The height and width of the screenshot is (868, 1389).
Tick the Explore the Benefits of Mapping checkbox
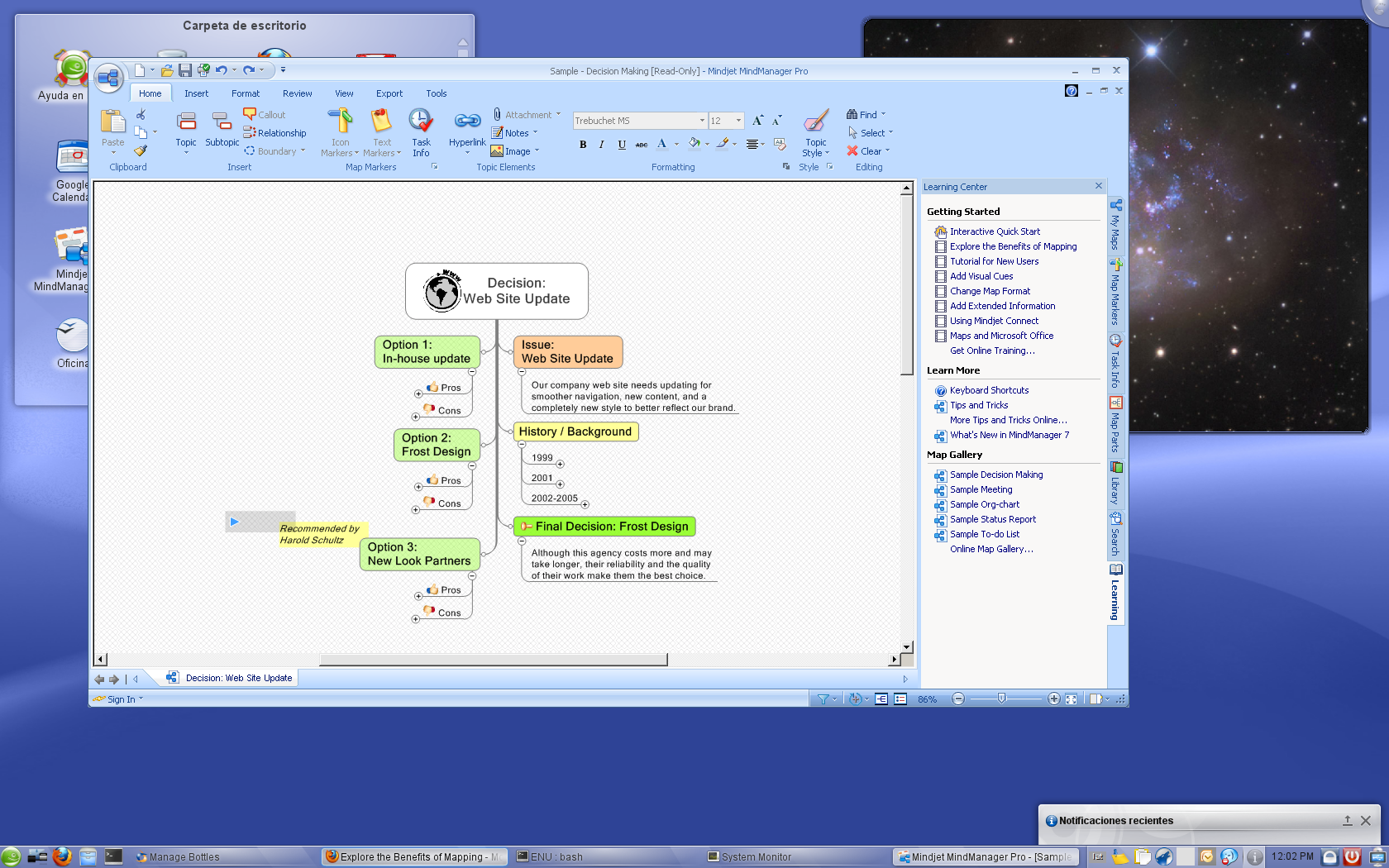click(940, 246)
